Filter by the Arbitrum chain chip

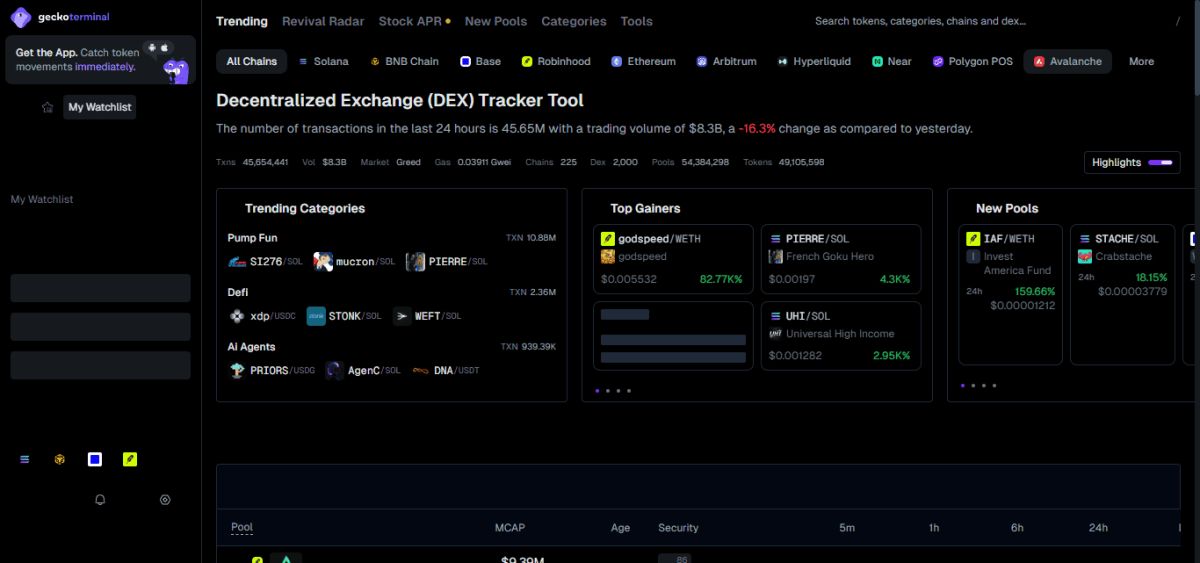(727, 61)
